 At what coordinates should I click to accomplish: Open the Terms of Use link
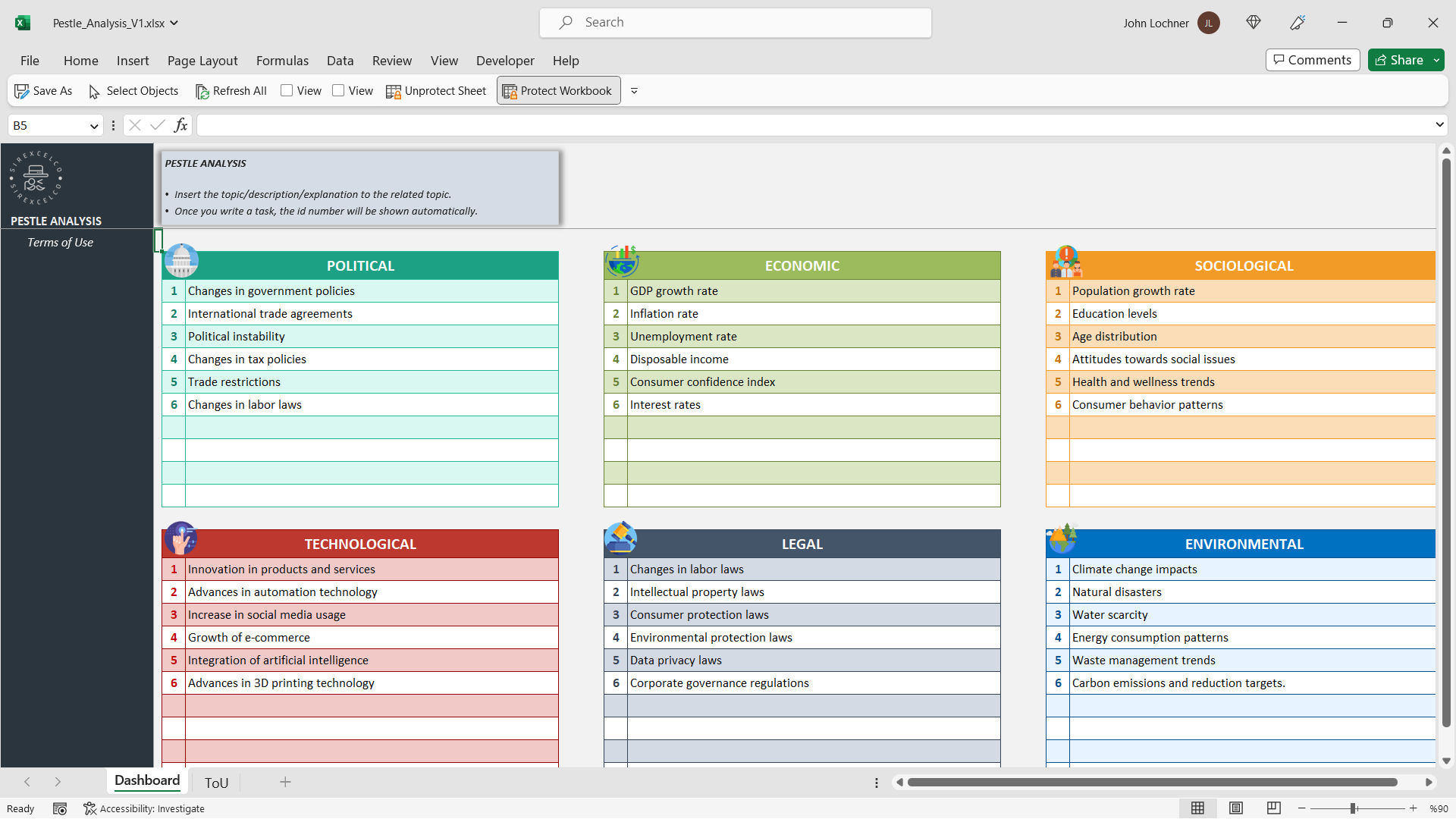pos(60,243)
